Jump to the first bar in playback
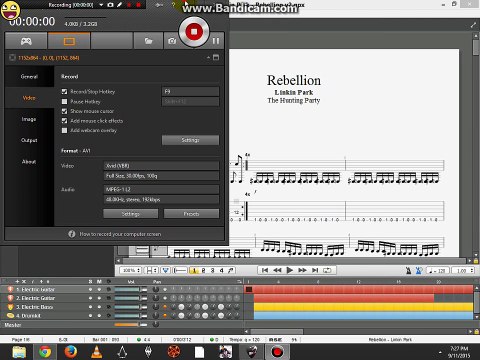Screen dimensions: 480x360 265,270
